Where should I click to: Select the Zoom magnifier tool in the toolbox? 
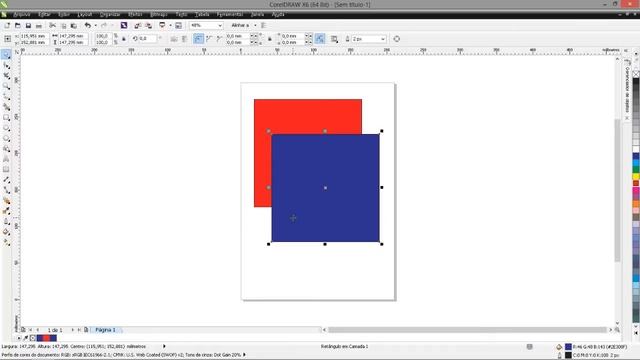tap(6, 86)
